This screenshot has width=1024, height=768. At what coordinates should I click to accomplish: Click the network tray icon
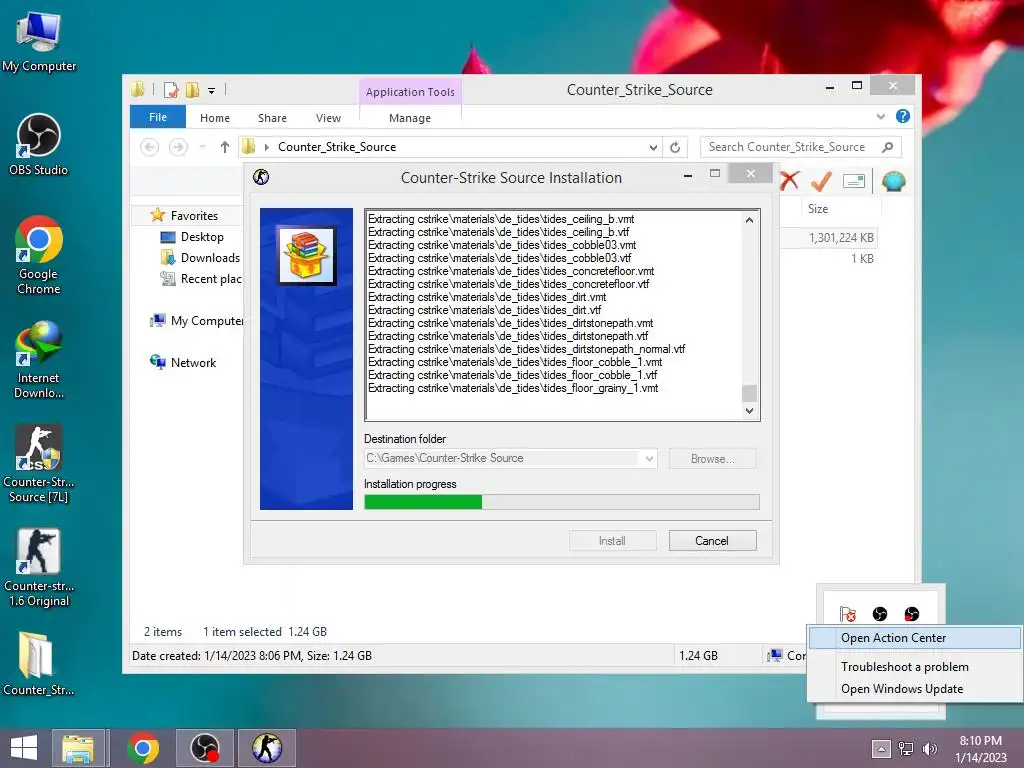905,748
